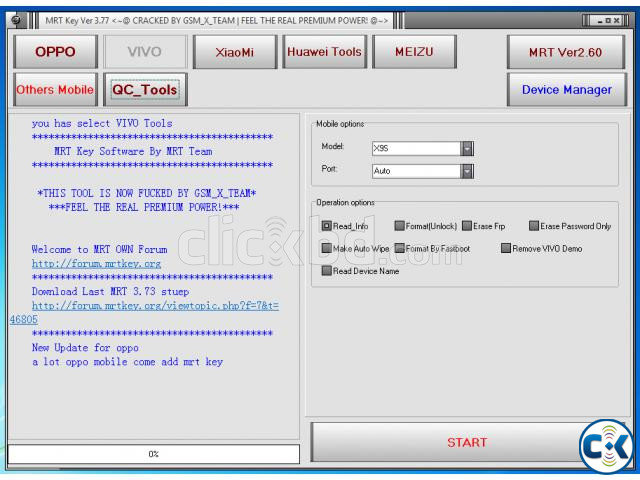The height and width of the screenshot is (480, 640).
Task: Select the VIVO tools tab
Action: (x=145, y=52)
